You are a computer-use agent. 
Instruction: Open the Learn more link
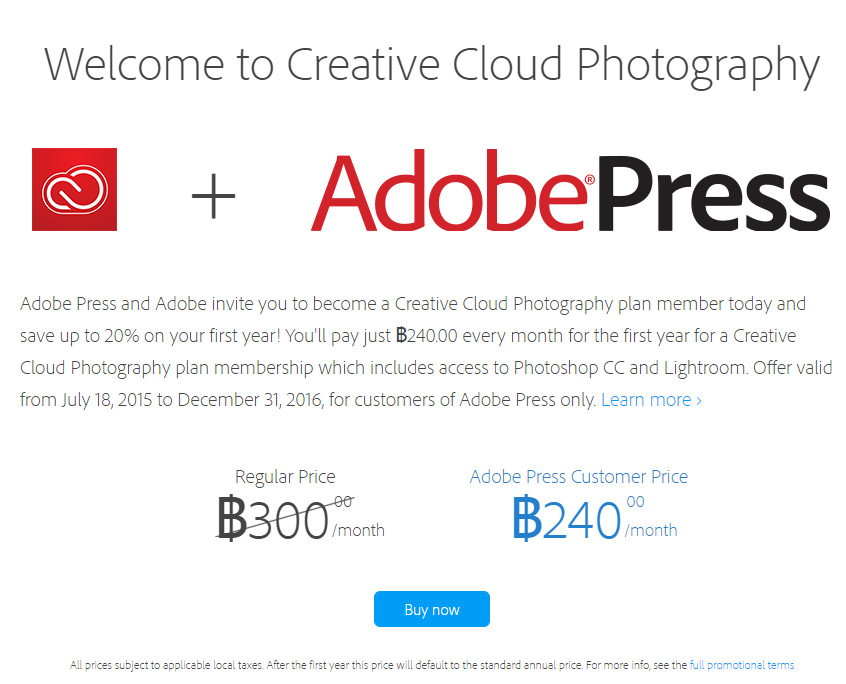[645, 400]
